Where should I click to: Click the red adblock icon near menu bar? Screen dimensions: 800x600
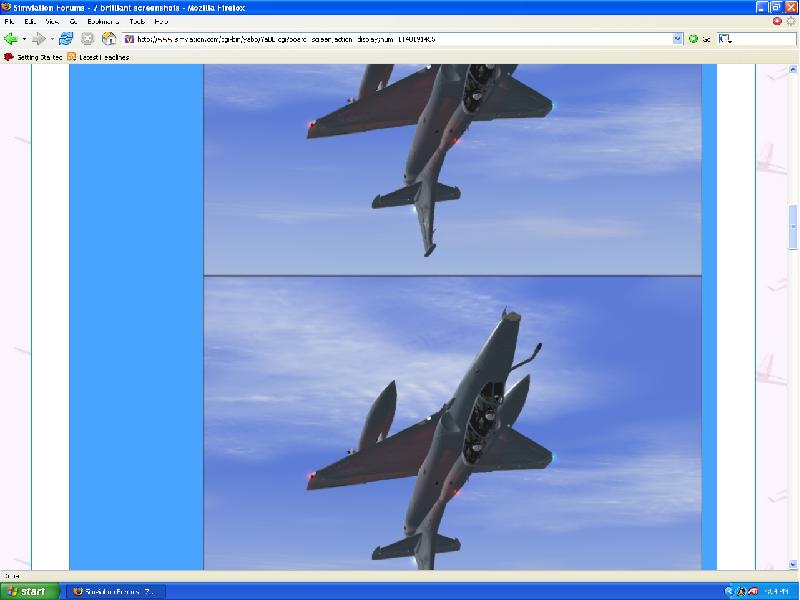tap(777, 21)
